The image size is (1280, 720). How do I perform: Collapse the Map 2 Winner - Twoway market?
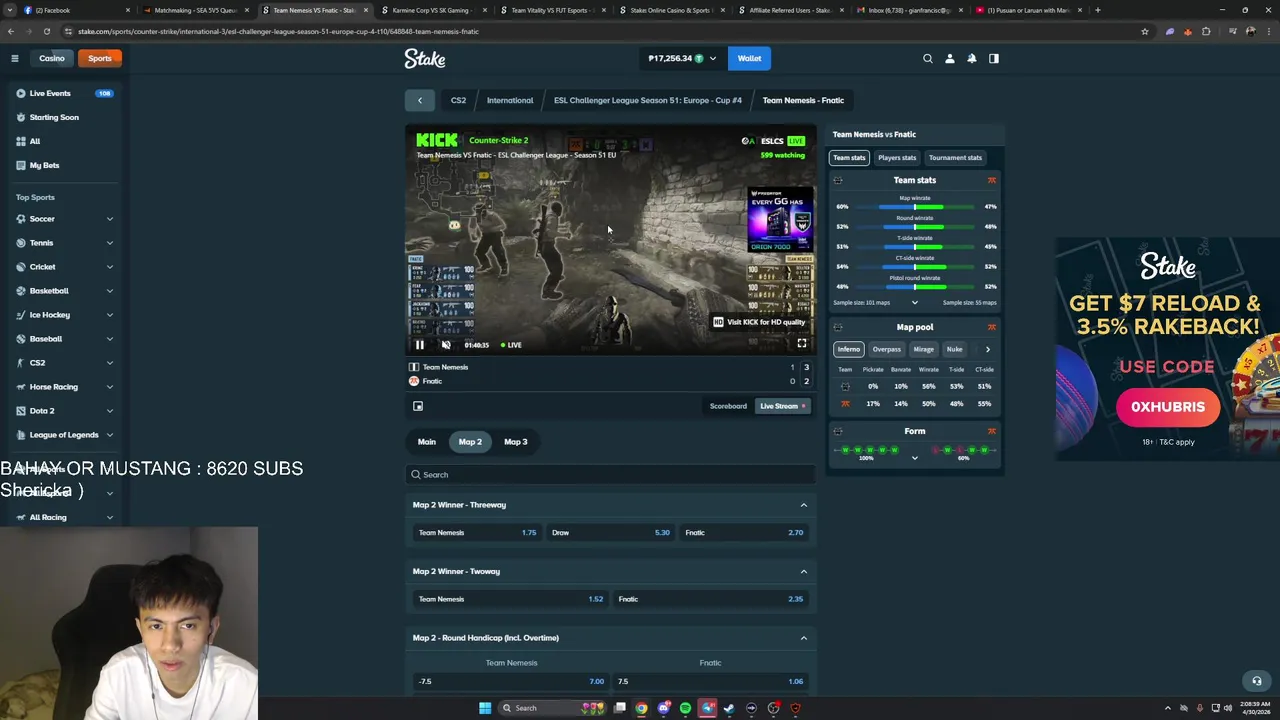[804, 571]
